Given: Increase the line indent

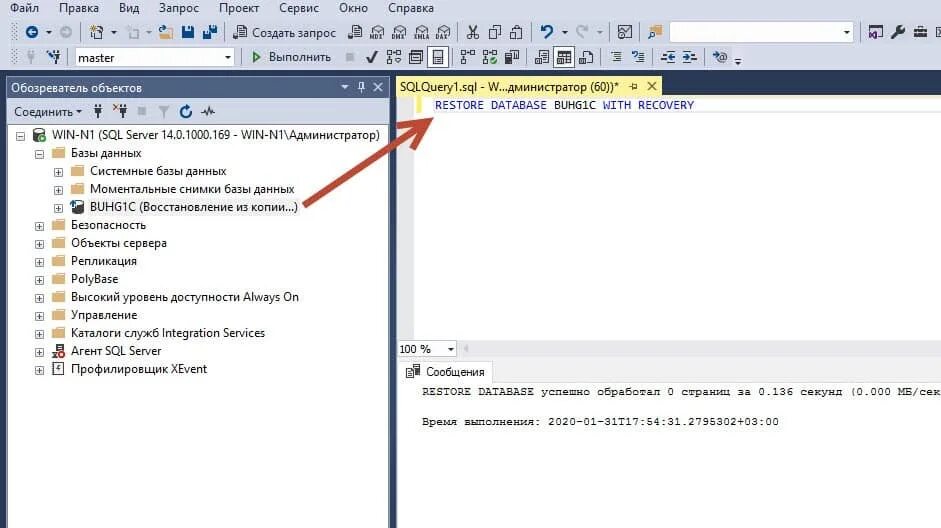Looking at the screenshot, I should tap(690, 57).
